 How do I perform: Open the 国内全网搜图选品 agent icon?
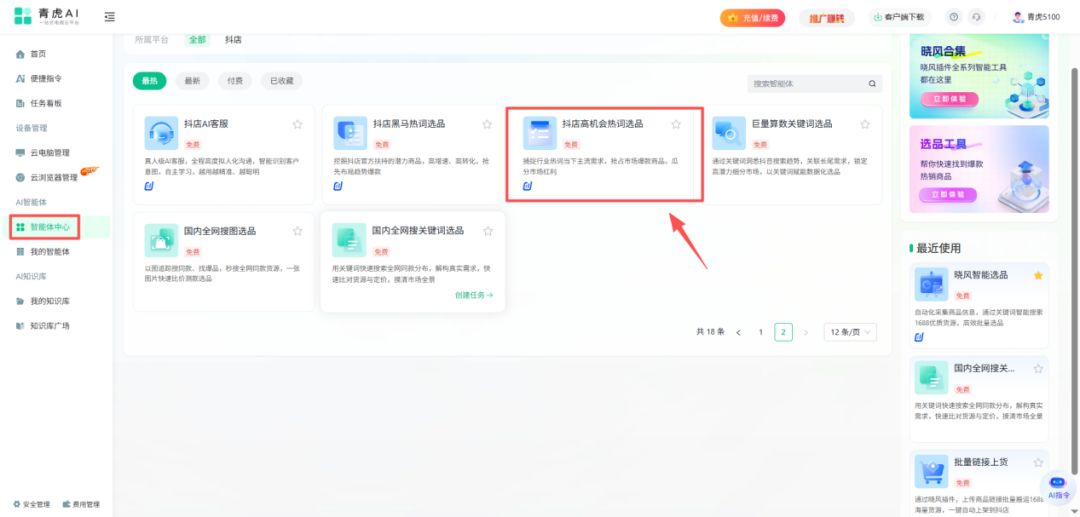161,240
